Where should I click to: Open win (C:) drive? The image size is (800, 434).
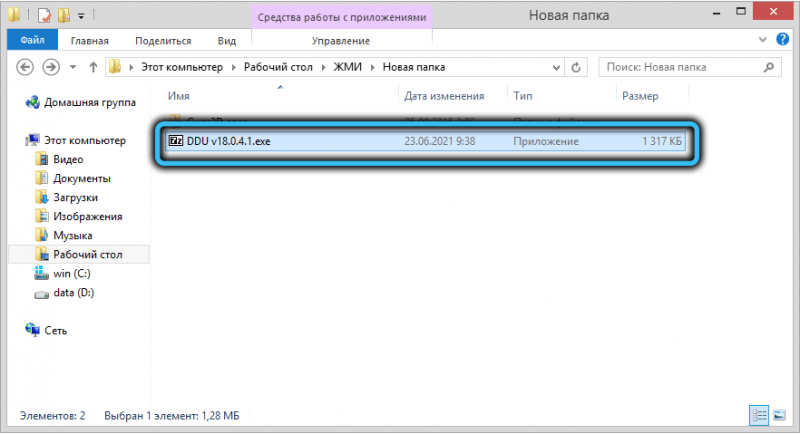pos(71,273)
